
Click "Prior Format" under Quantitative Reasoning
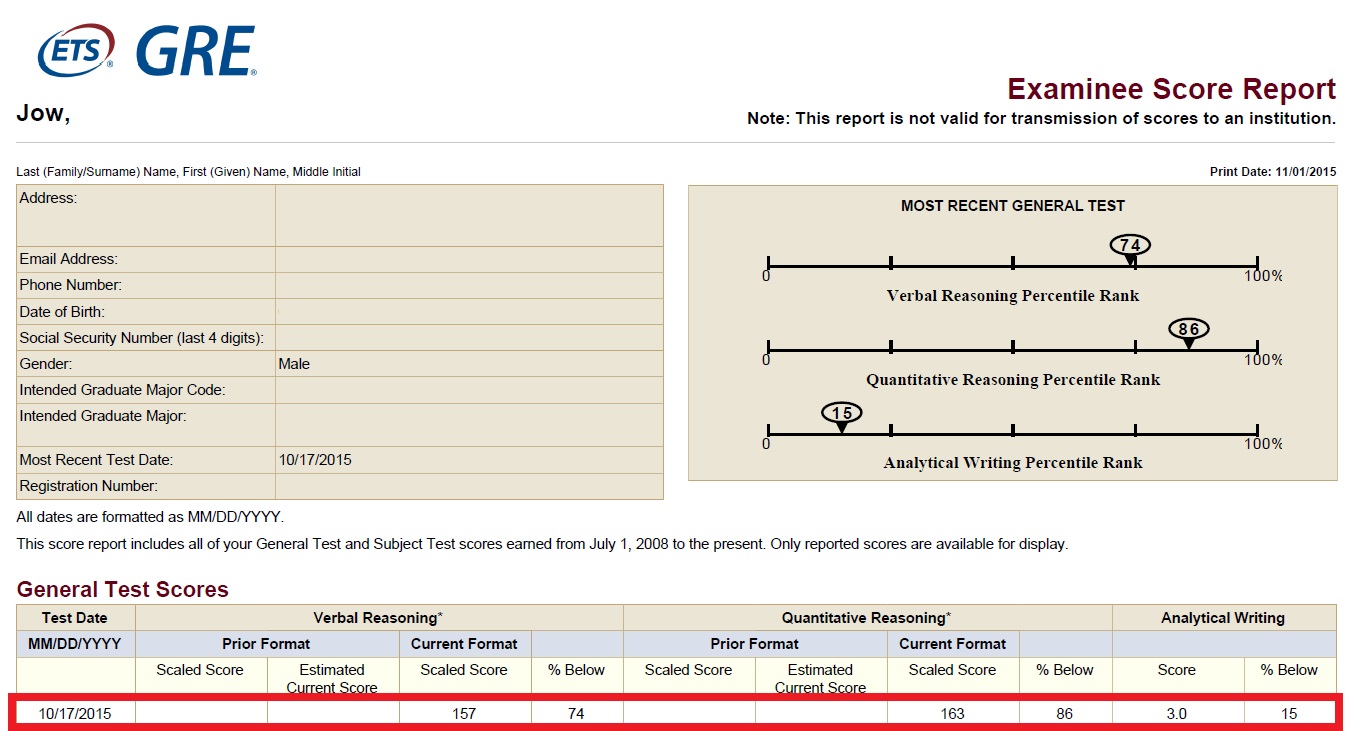[x=755, y=644]
